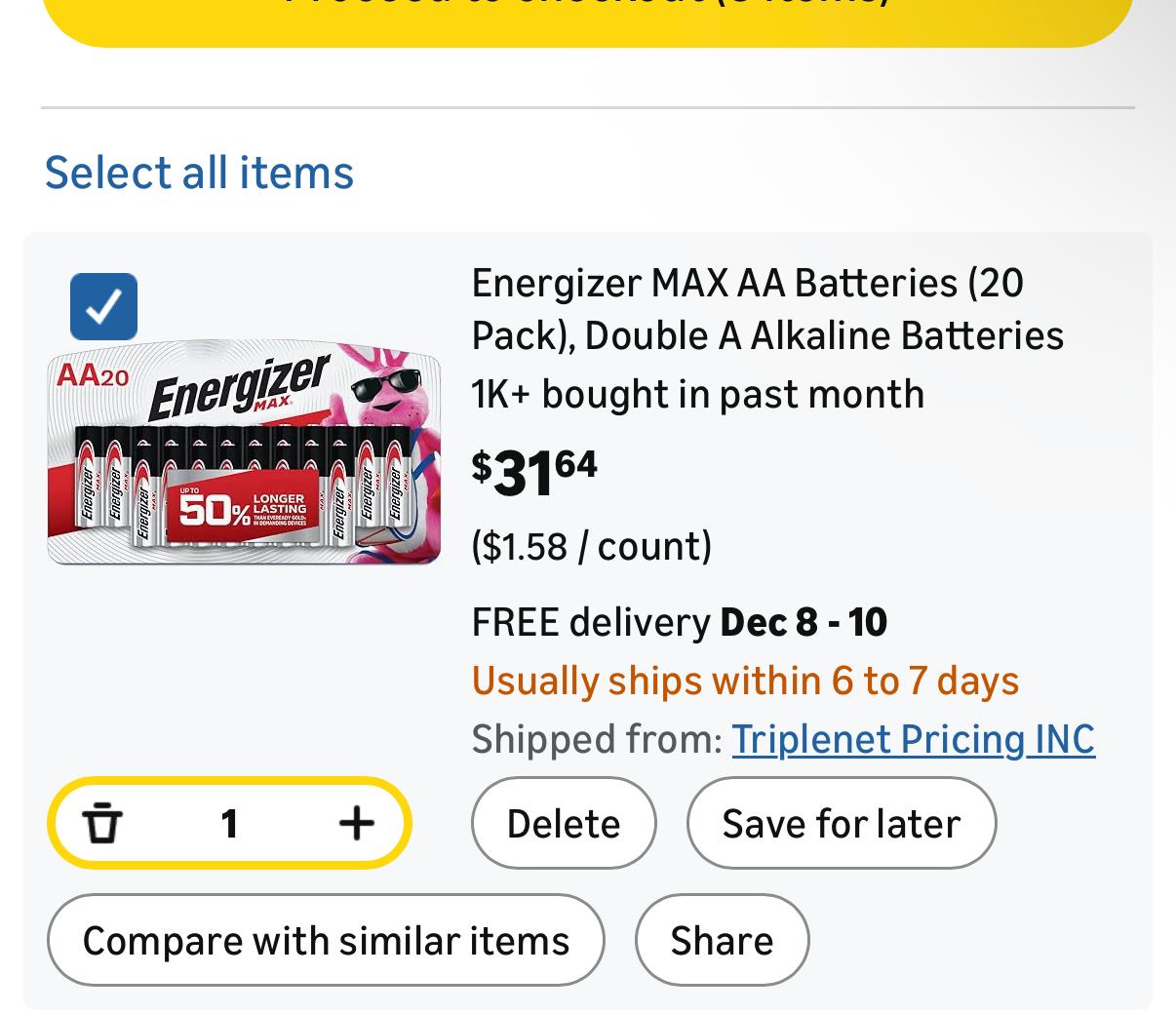Click the FREE delivery label
Screen dimensions: 1176x1014
coord(591,622)
